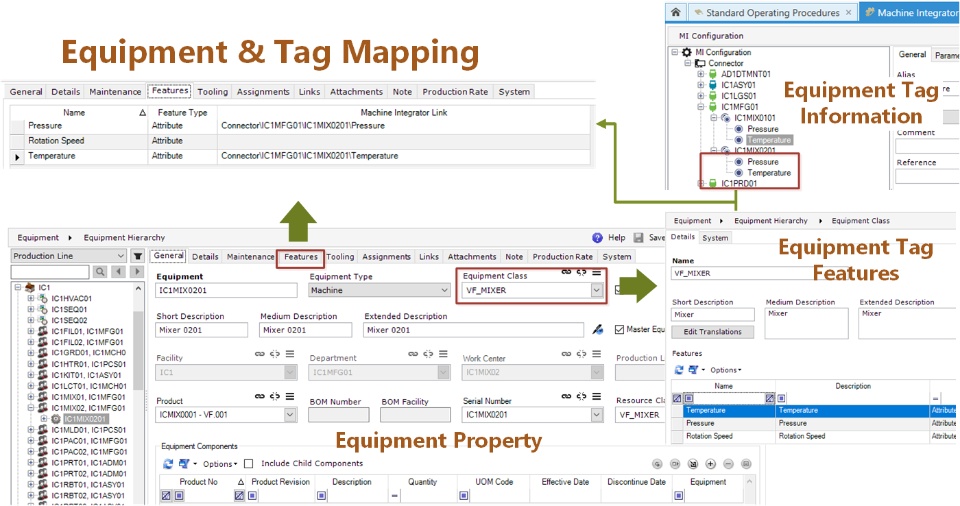Click the Home icon tab
Screen dimensions: 960x506
pyautogui.click(x=675, y=12)
